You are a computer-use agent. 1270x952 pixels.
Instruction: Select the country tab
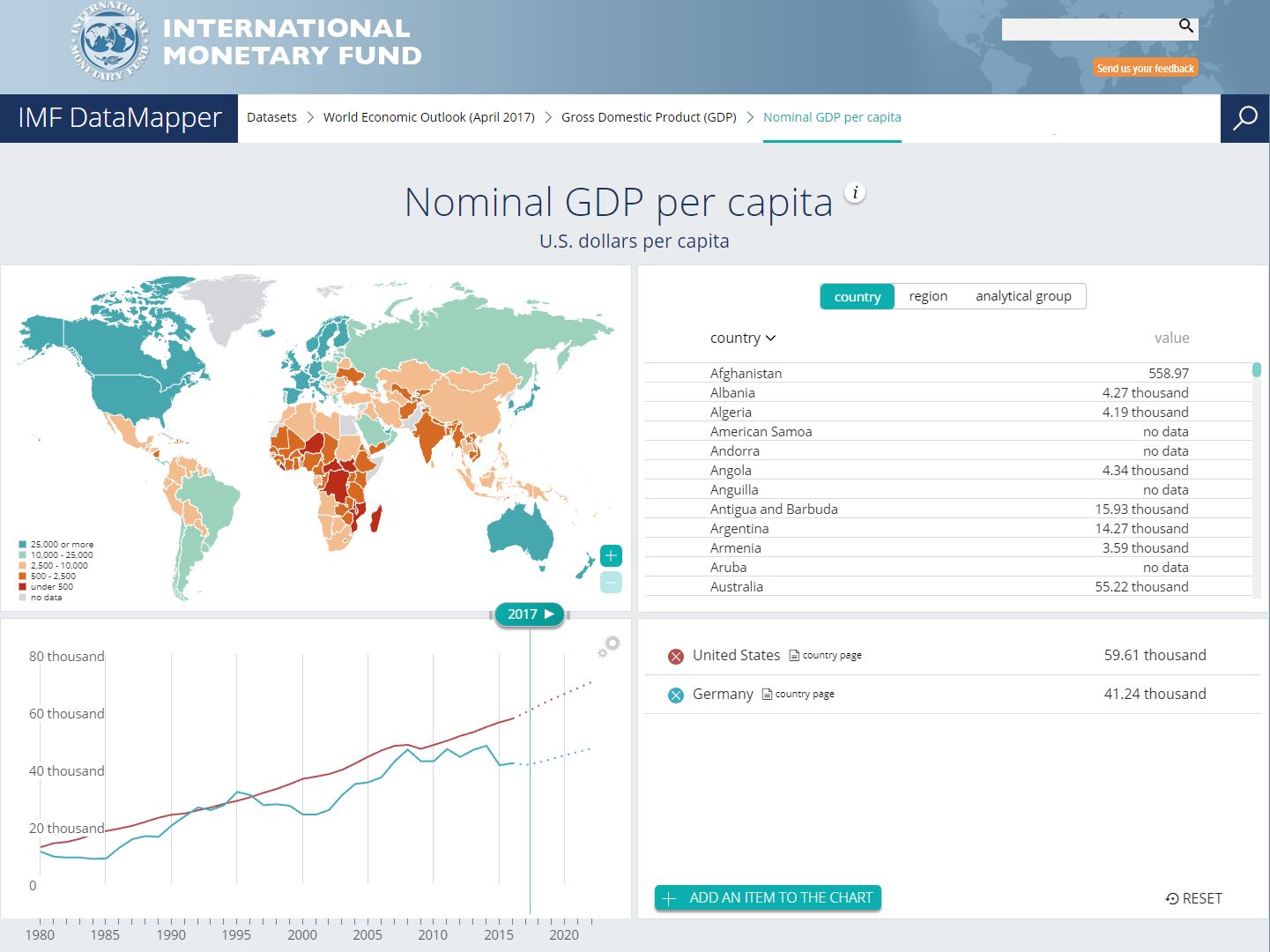click(x=857, y=296)
